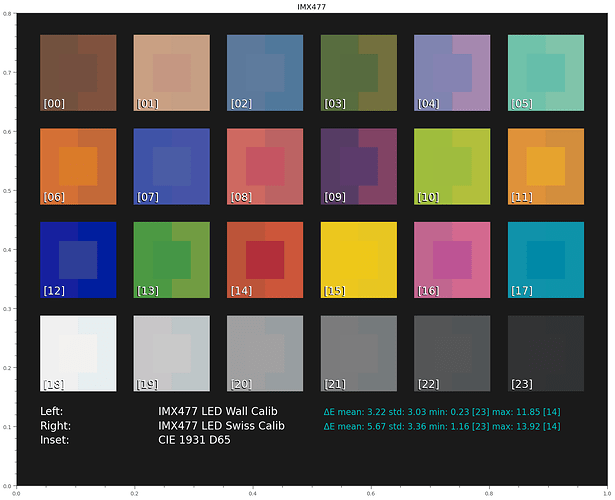Click the white patch labeled [18]
The width and height of the screenshot is (615, 500).
point(78,353)
